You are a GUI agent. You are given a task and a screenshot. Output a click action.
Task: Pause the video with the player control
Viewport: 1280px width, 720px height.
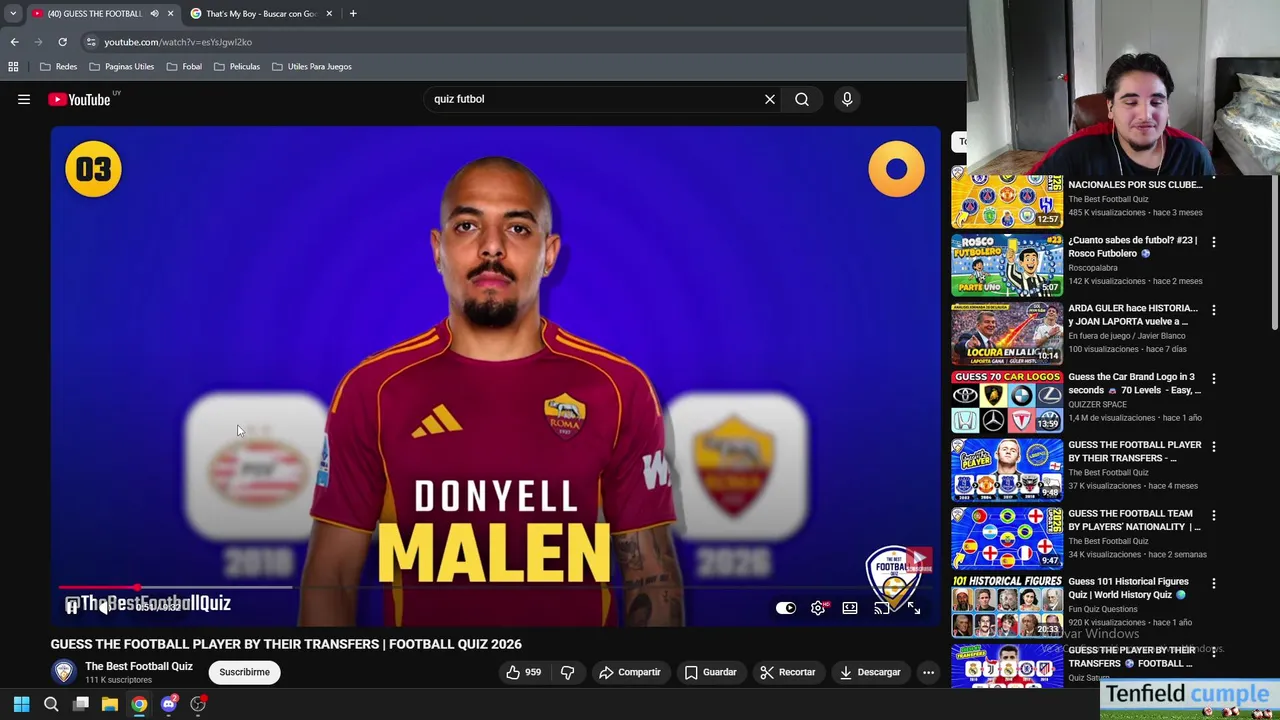pyautogui.click(x=71, y=607)
